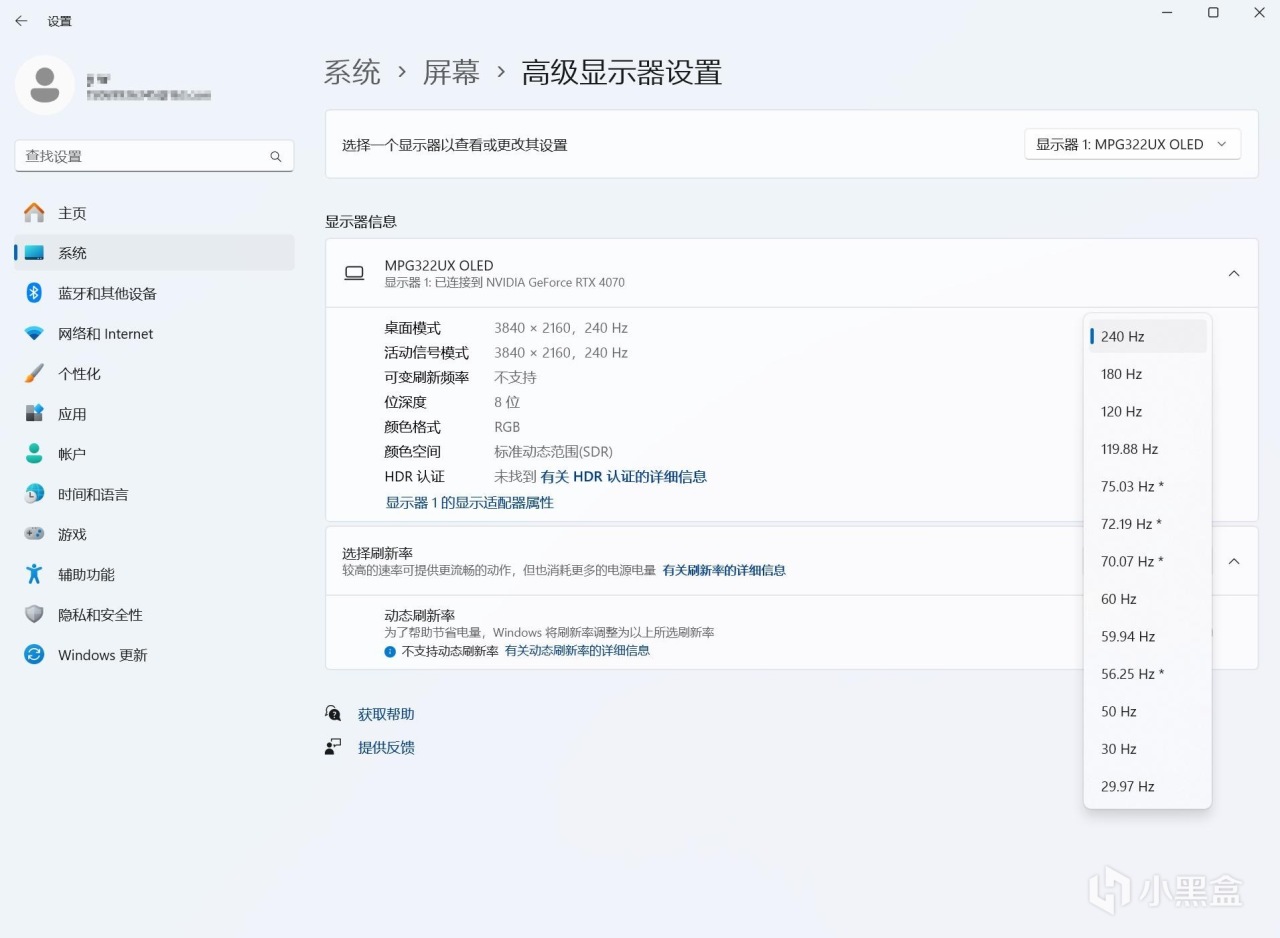
Task: Click the 可变刷新频率 value 不支持
Action: (515, 377)
